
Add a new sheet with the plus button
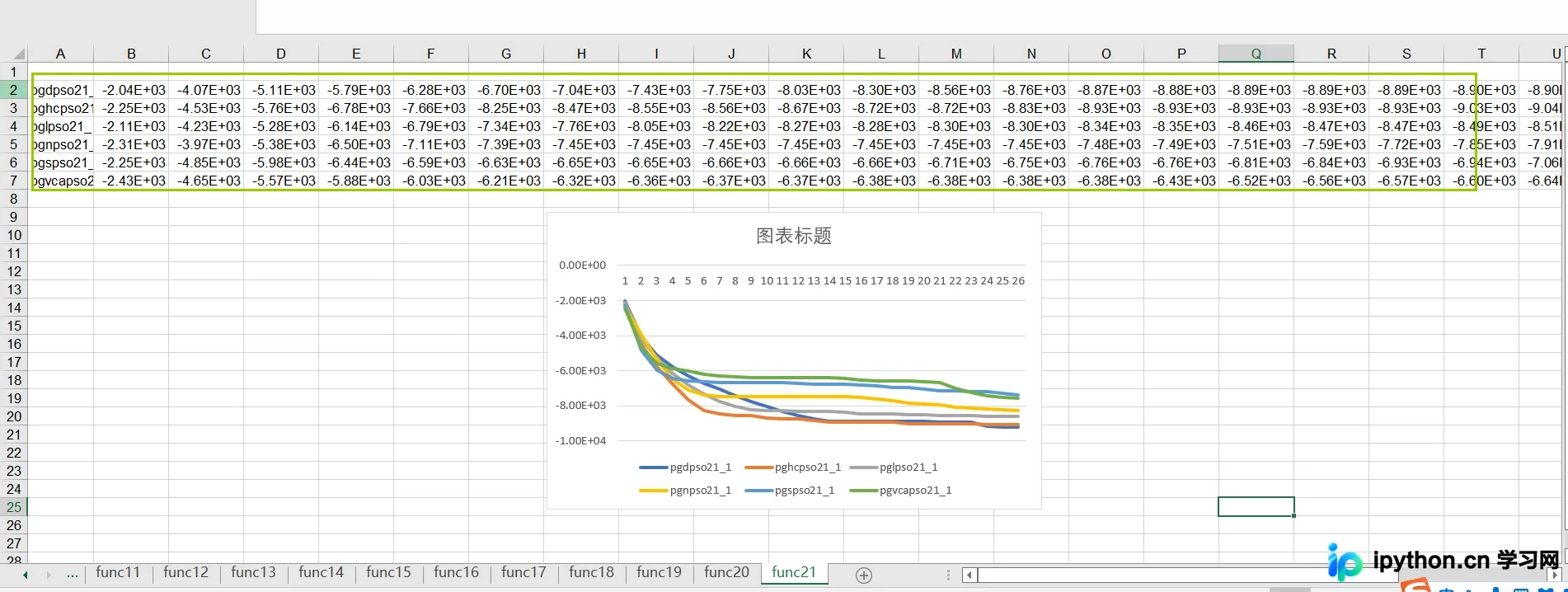coord(863,576)
